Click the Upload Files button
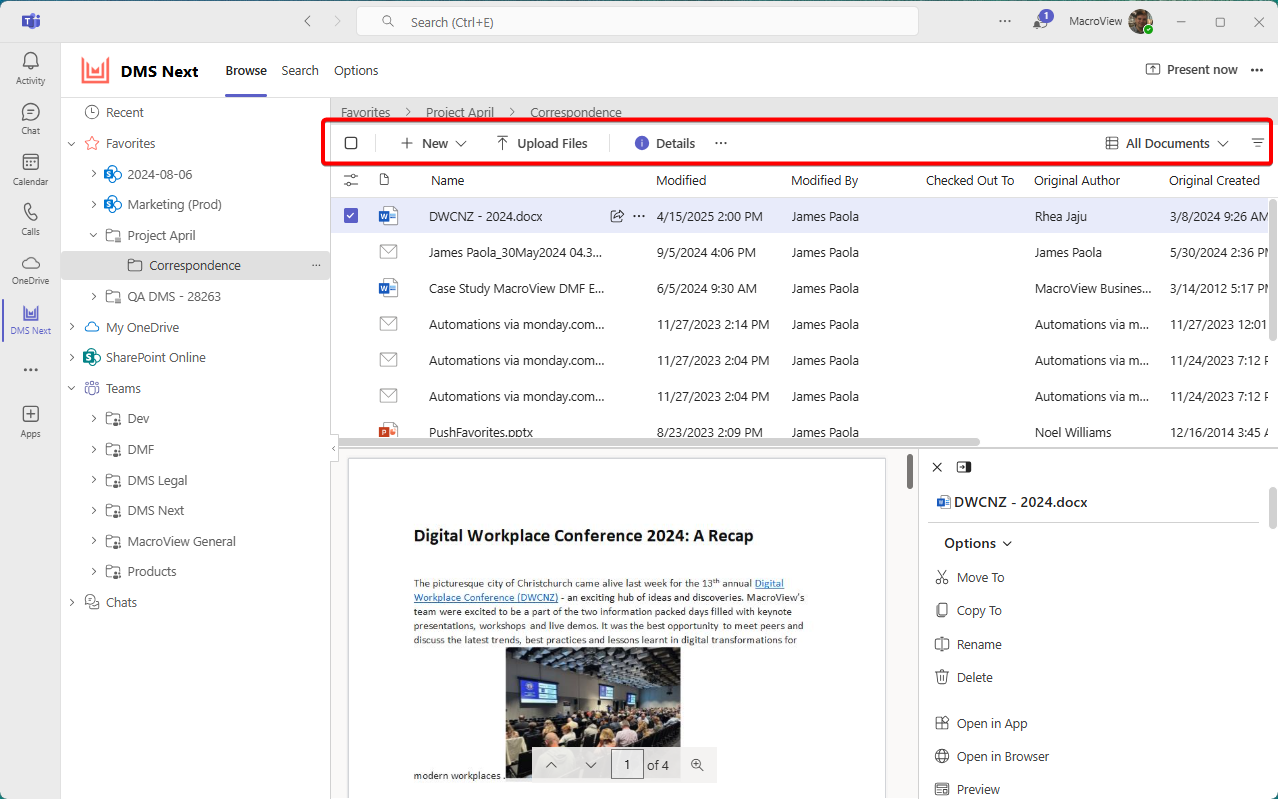Image resolution: width=1278 pixels, height=799 pixels. [x=542, y=143]
